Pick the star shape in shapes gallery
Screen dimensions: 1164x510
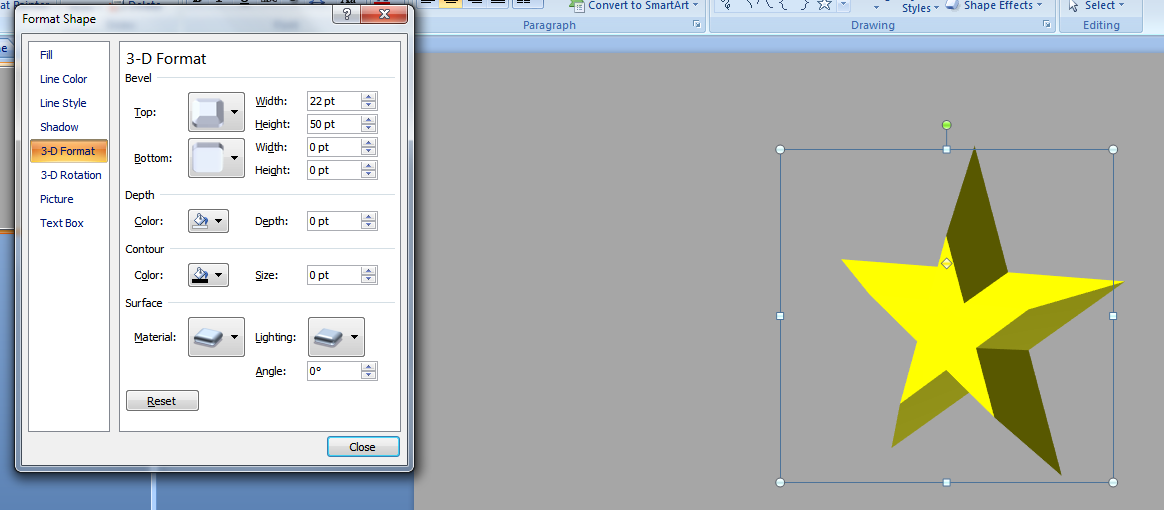tap(824, 5)
